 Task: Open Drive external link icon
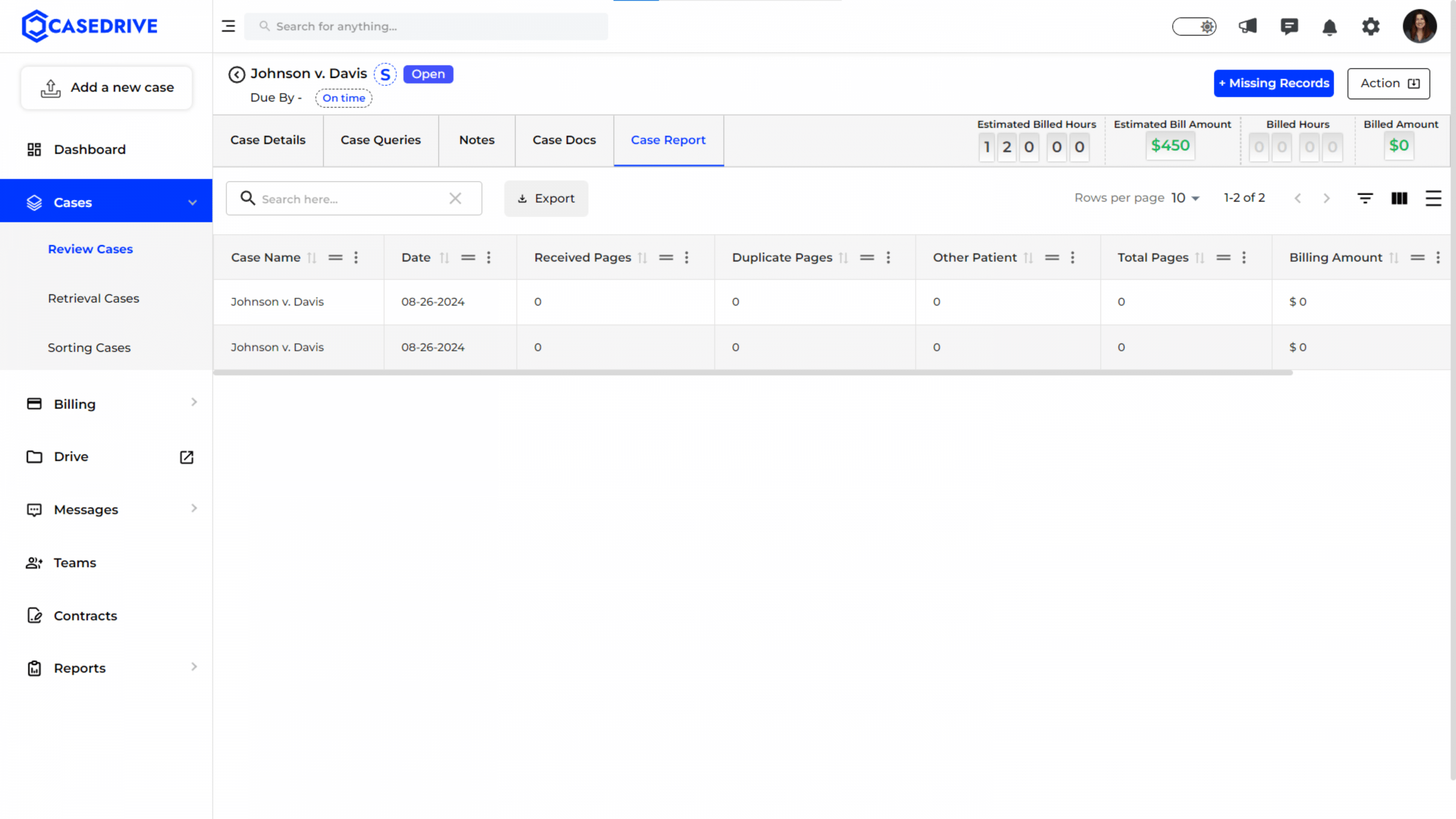tap(187, 457)
